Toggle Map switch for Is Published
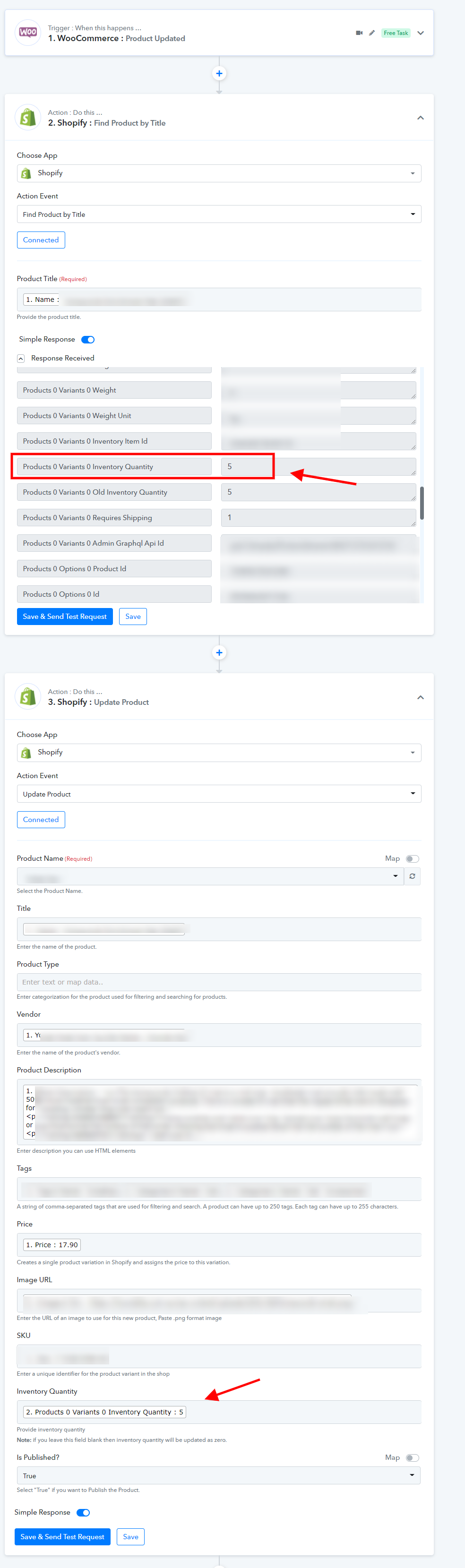465x1568 pixels. click(413, 1458)
